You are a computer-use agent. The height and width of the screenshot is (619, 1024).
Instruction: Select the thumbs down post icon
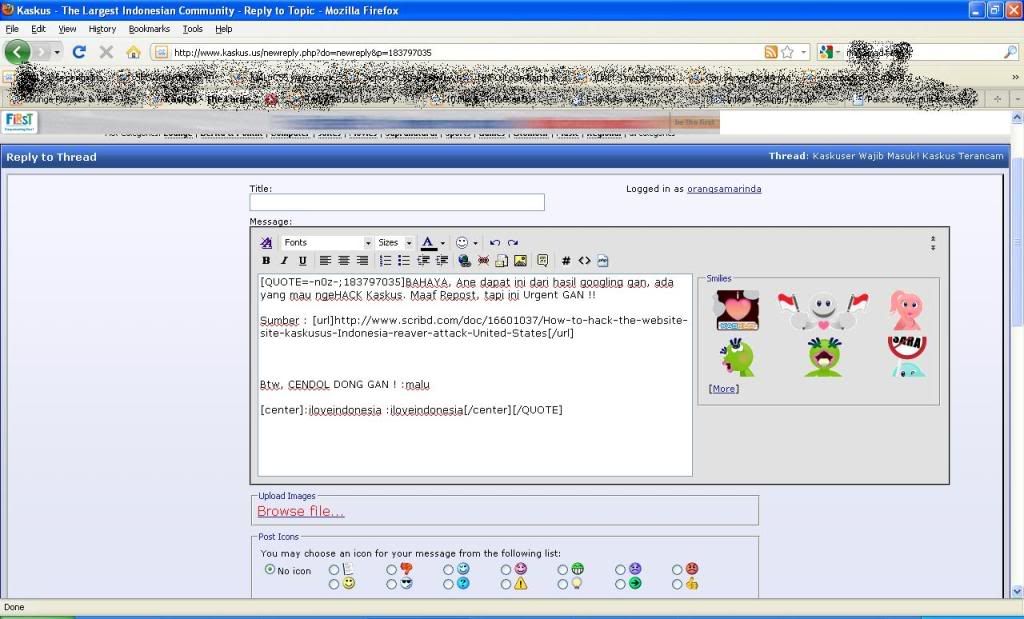391,569
